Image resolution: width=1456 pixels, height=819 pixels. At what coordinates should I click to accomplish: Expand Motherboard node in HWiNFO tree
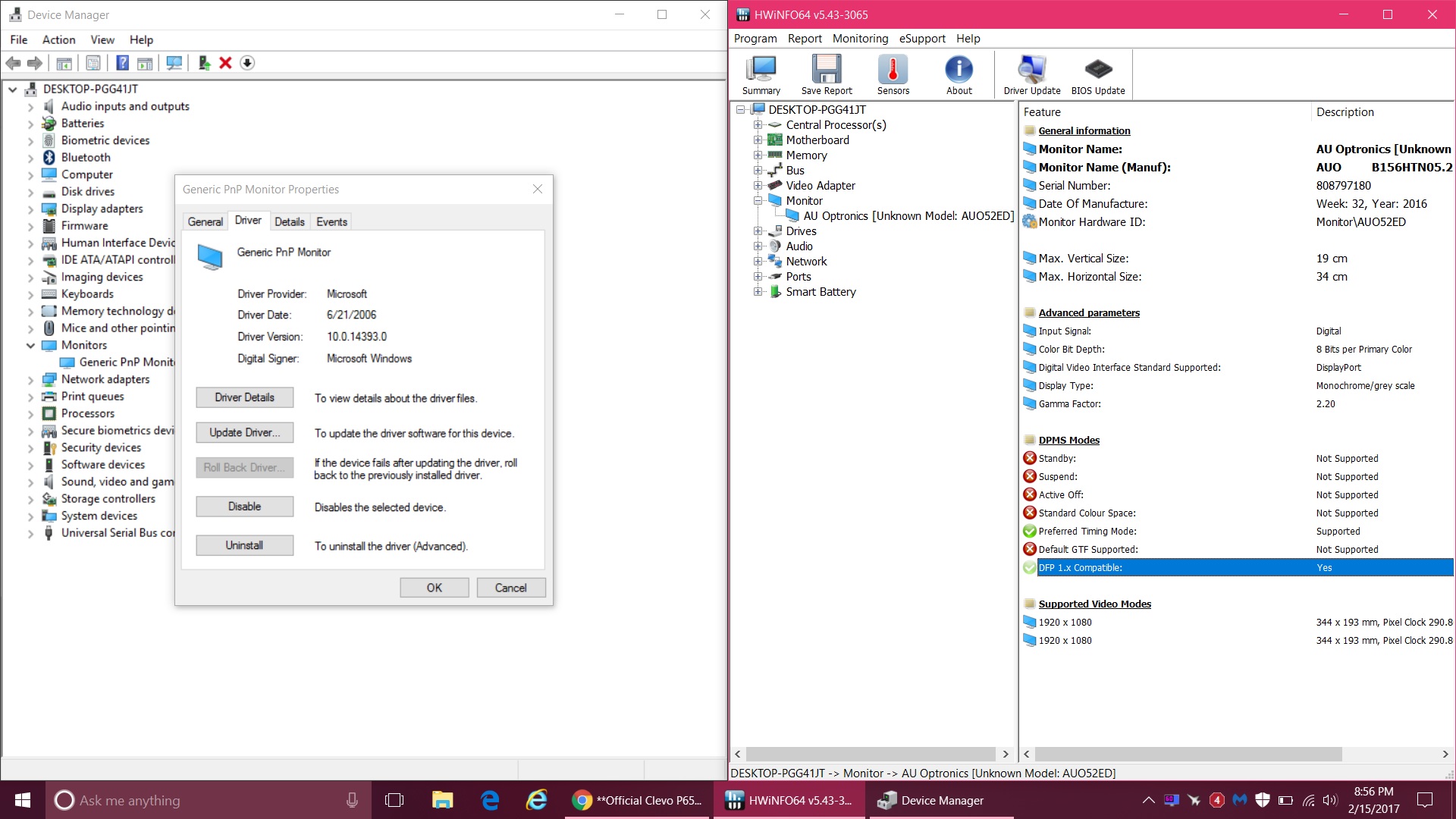758,140
